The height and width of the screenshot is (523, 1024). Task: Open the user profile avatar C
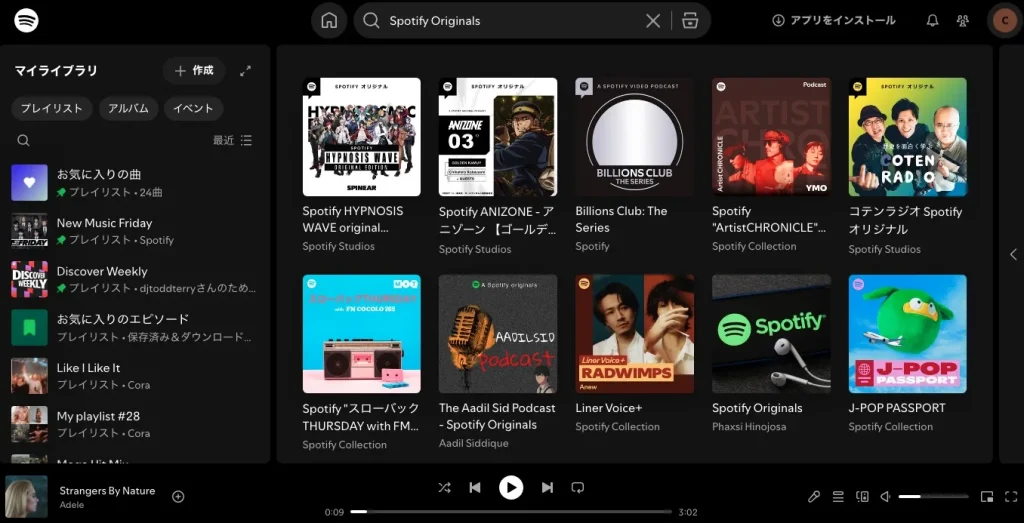point(1004,21)
